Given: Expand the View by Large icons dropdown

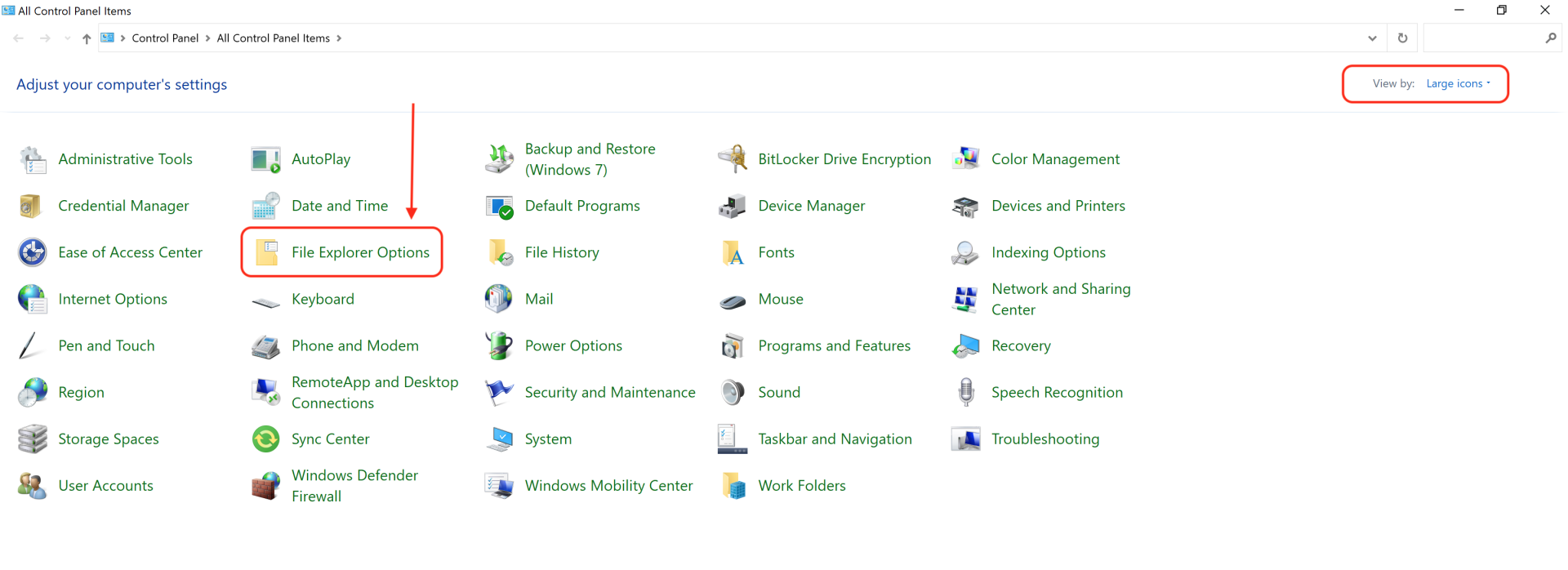Looking at the screenshot, I should tap(1458, 84).
